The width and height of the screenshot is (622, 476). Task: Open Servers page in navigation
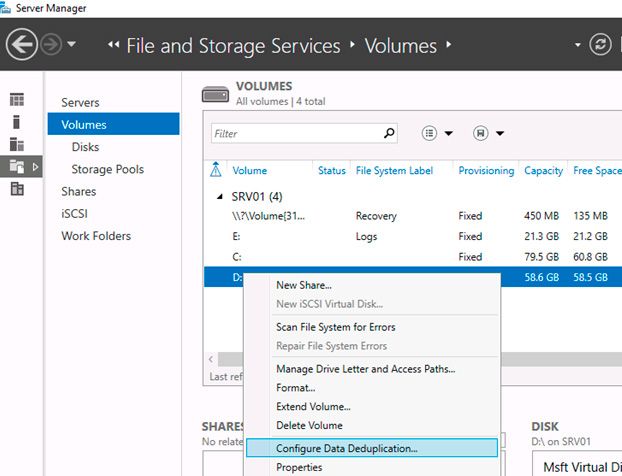80,103
